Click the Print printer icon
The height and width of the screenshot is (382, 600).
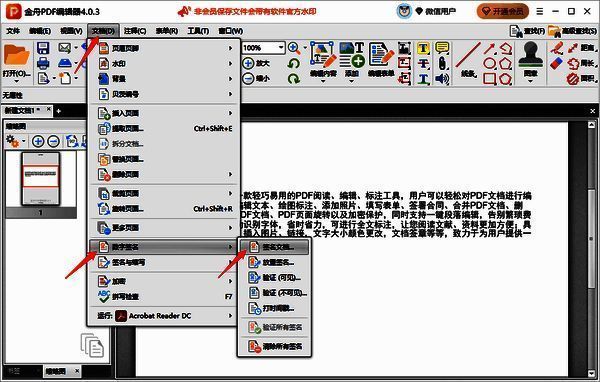coord(43,63)
